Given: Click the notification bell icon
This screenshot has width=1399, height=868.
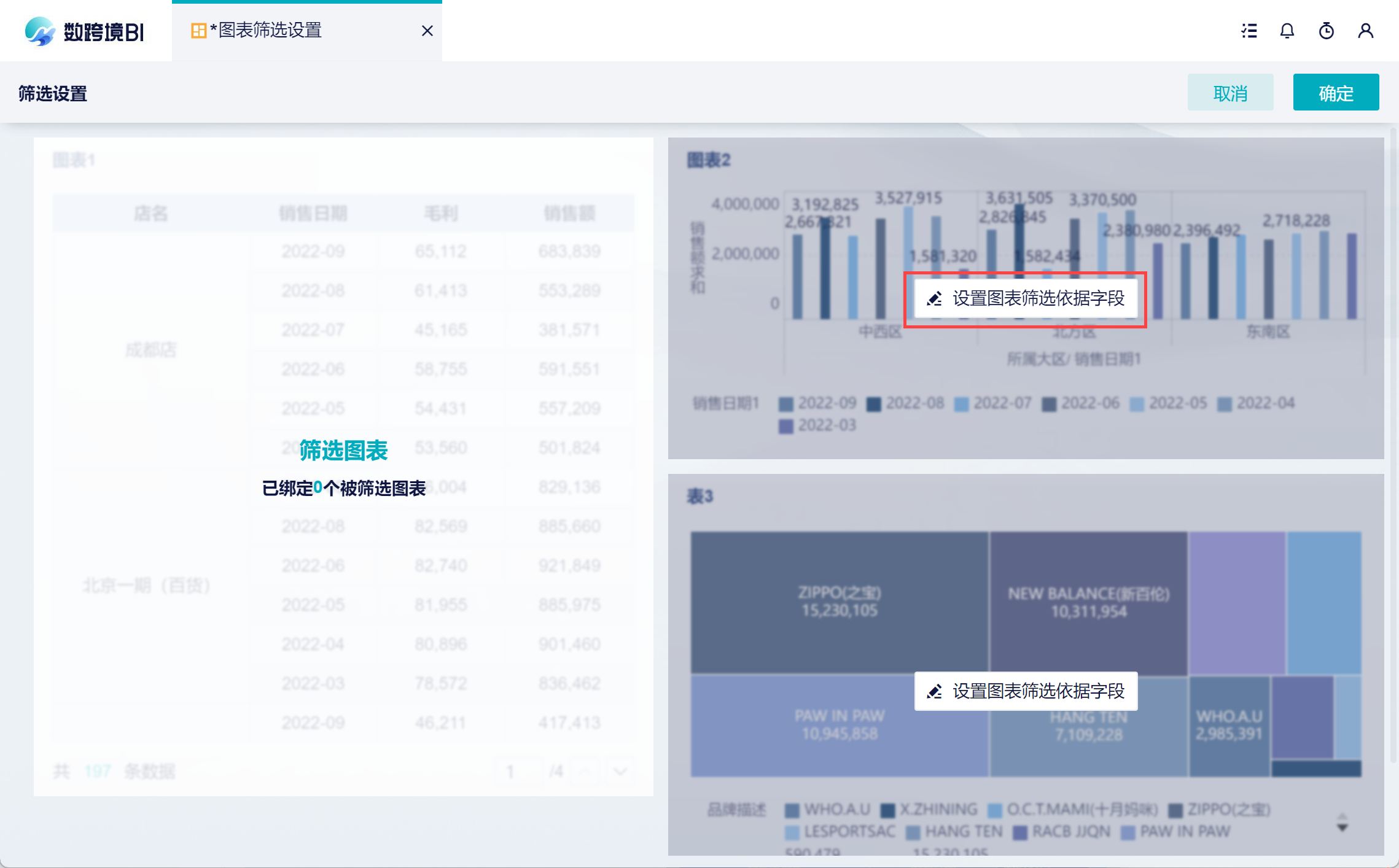Looking at the screenshot, I should point(1287,31).
